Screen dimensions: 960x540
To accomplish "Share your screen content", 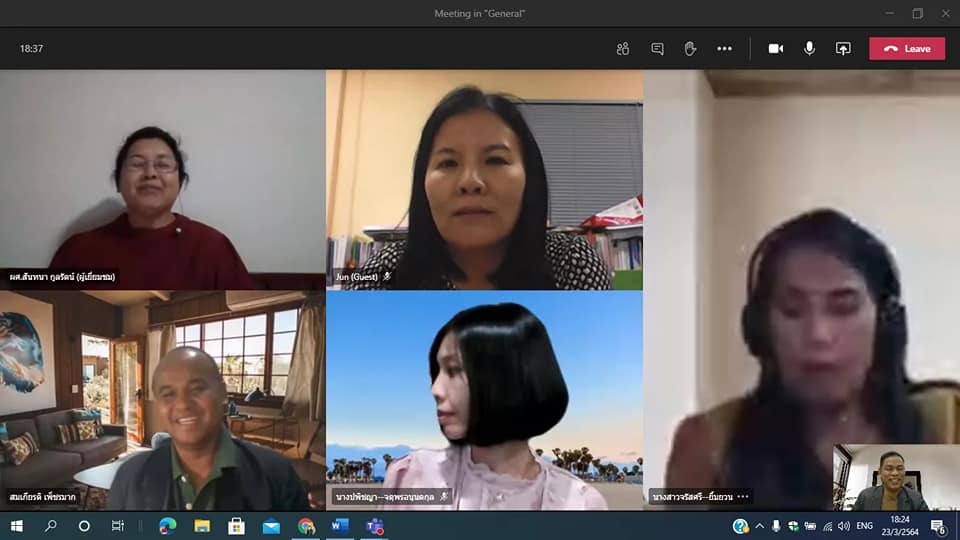I will pyautogui.click(x=843, y=48).
